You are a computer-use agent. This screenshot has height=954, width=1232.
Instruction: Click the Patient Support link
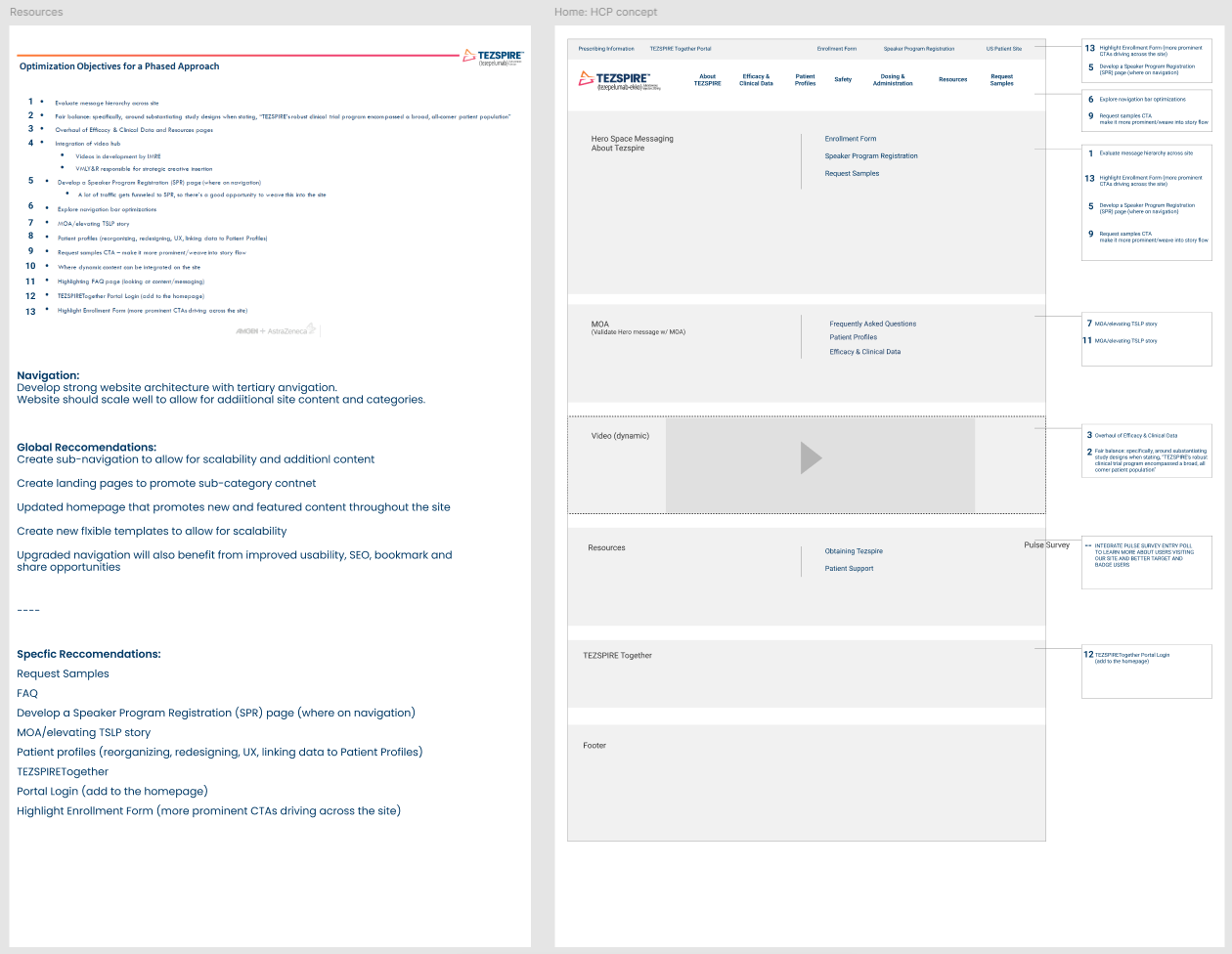point(850,569)
